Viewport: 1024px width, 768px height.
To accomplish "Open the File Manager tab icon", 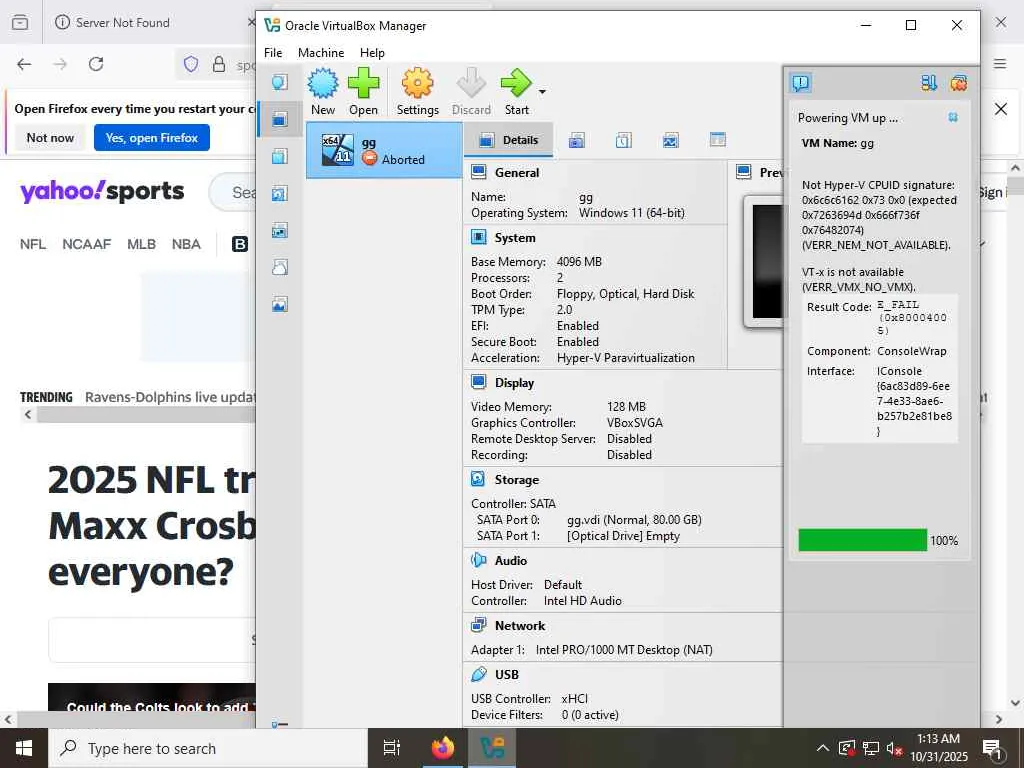I will 718,140.
